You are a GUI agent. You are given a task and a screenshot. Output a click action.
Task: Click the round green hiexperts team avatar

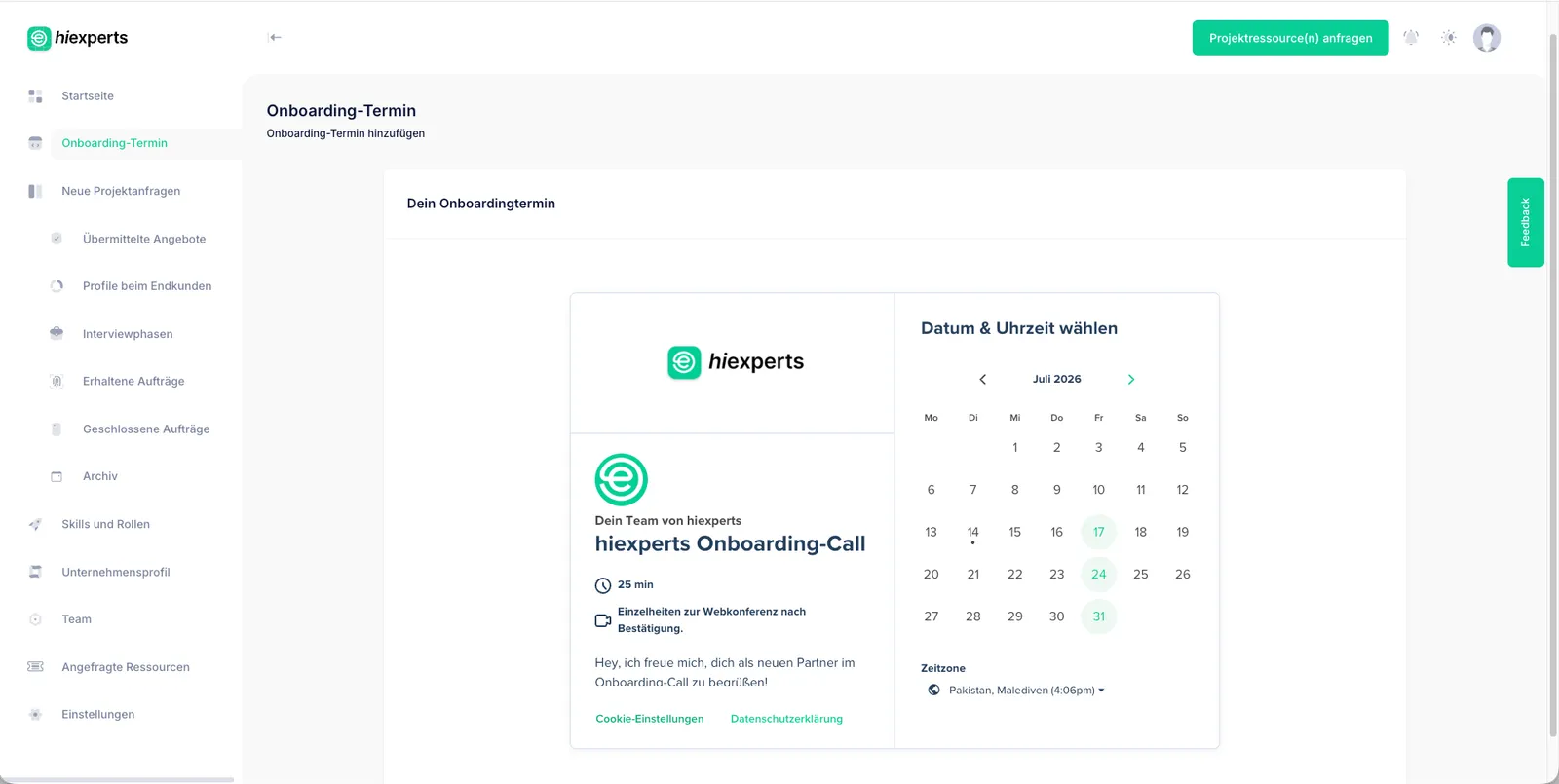pos(622,479)
